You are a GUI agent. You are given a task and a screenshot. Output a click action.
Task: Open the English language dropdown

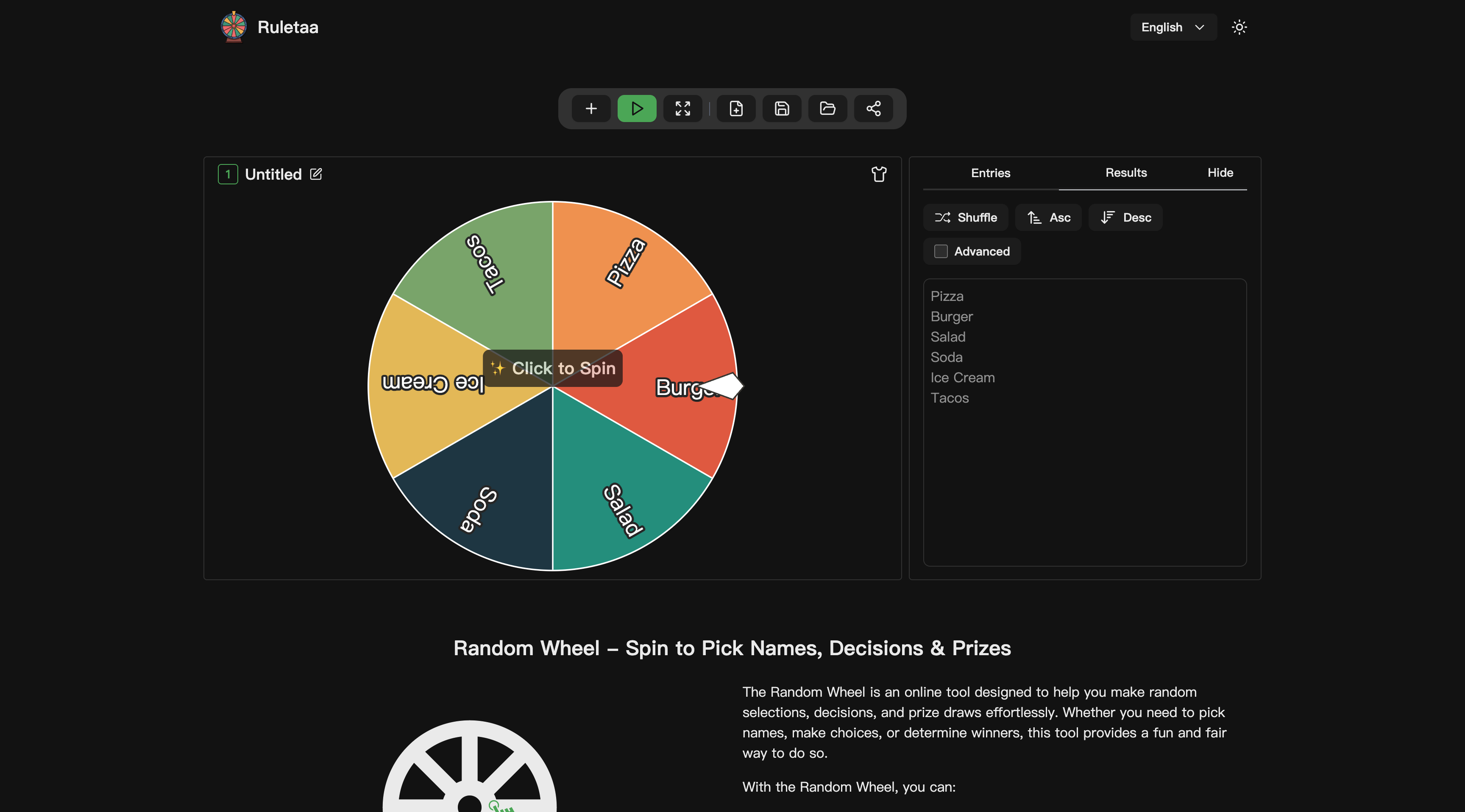[x=1173, y=27]
